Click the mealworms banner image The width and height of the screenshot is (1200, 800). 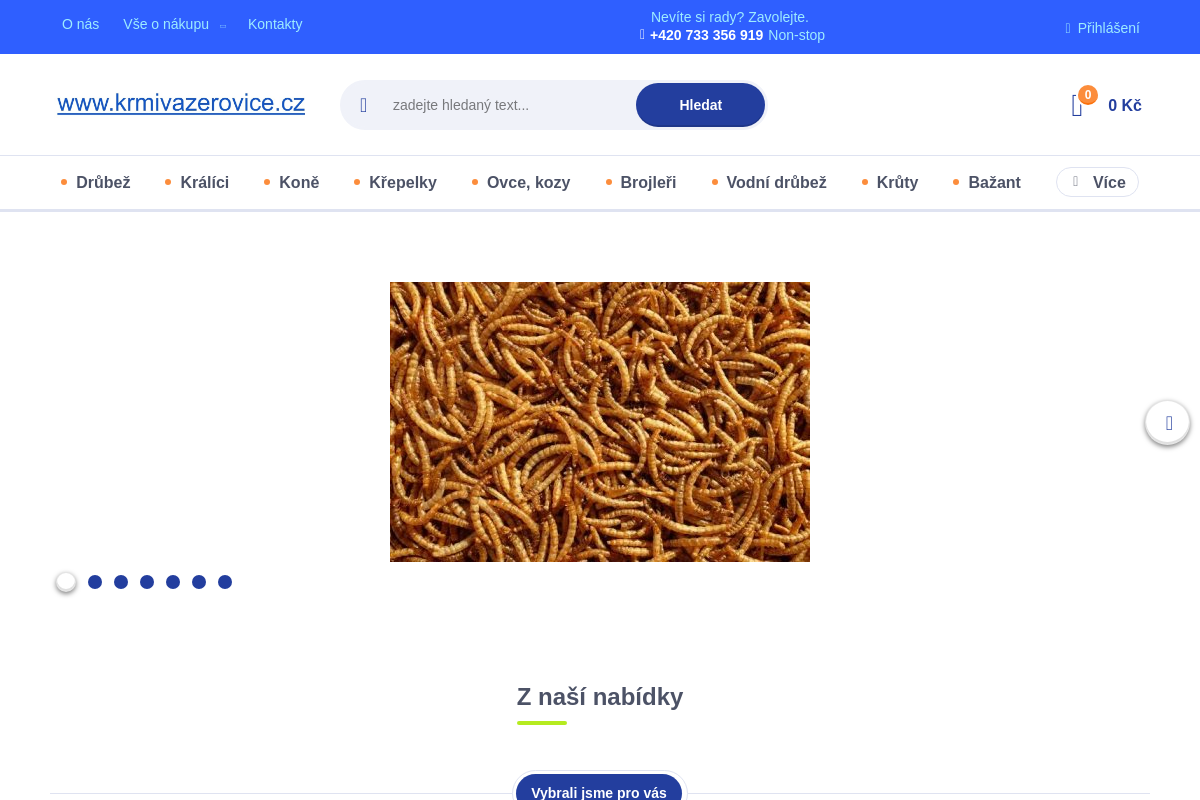click(x=600, y=422)
